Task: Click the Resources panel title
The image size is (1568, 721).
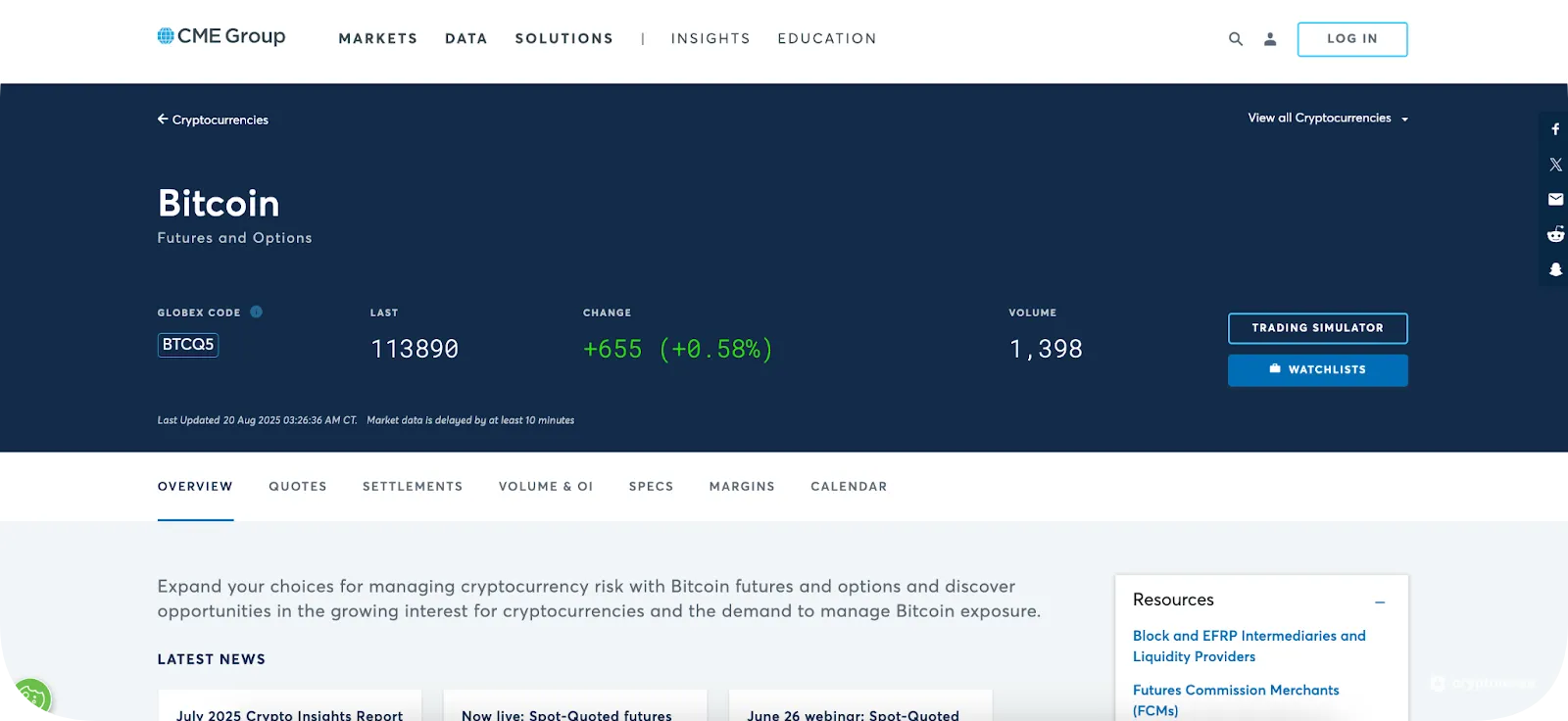Action: [x=1173, y=600]
